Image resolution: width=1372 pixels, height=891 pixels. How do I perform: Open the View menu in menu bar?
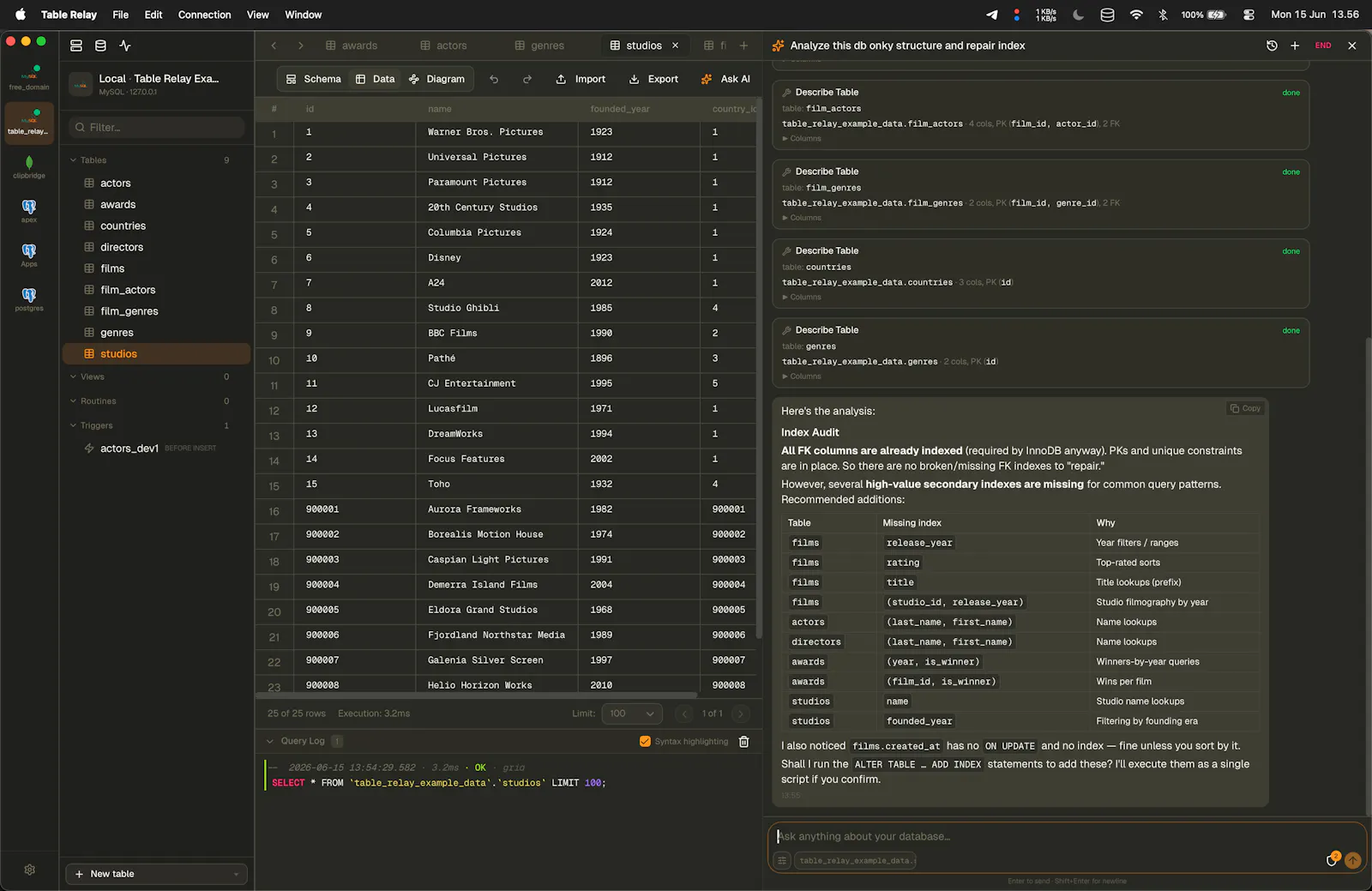257,15
